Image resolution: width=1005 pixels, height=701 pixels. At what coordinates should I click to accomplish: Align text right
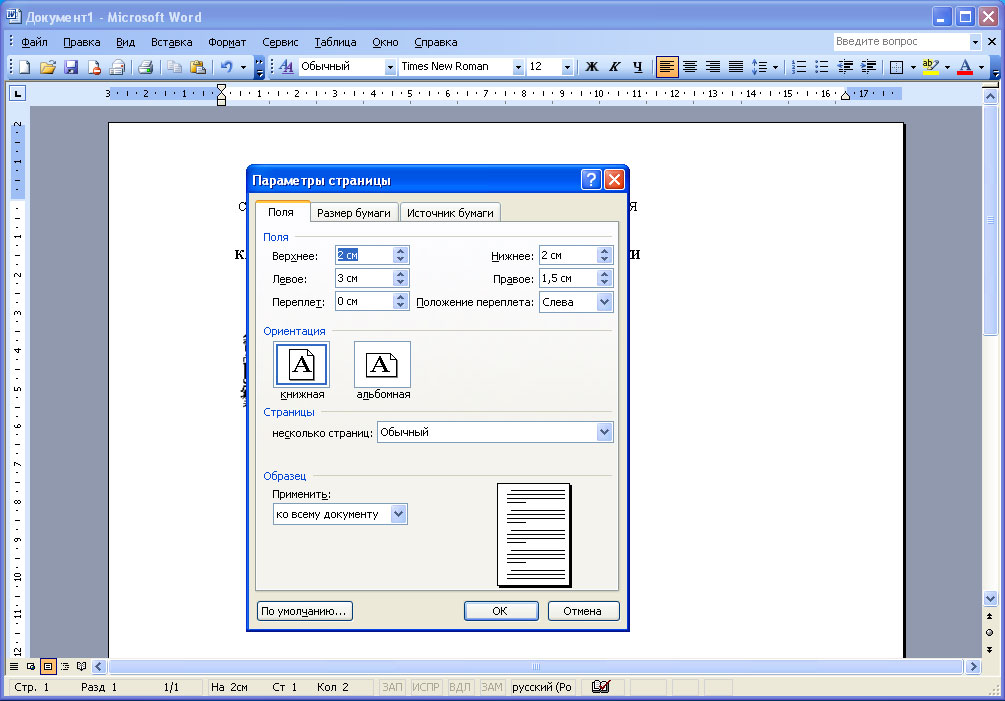[713, 67]
